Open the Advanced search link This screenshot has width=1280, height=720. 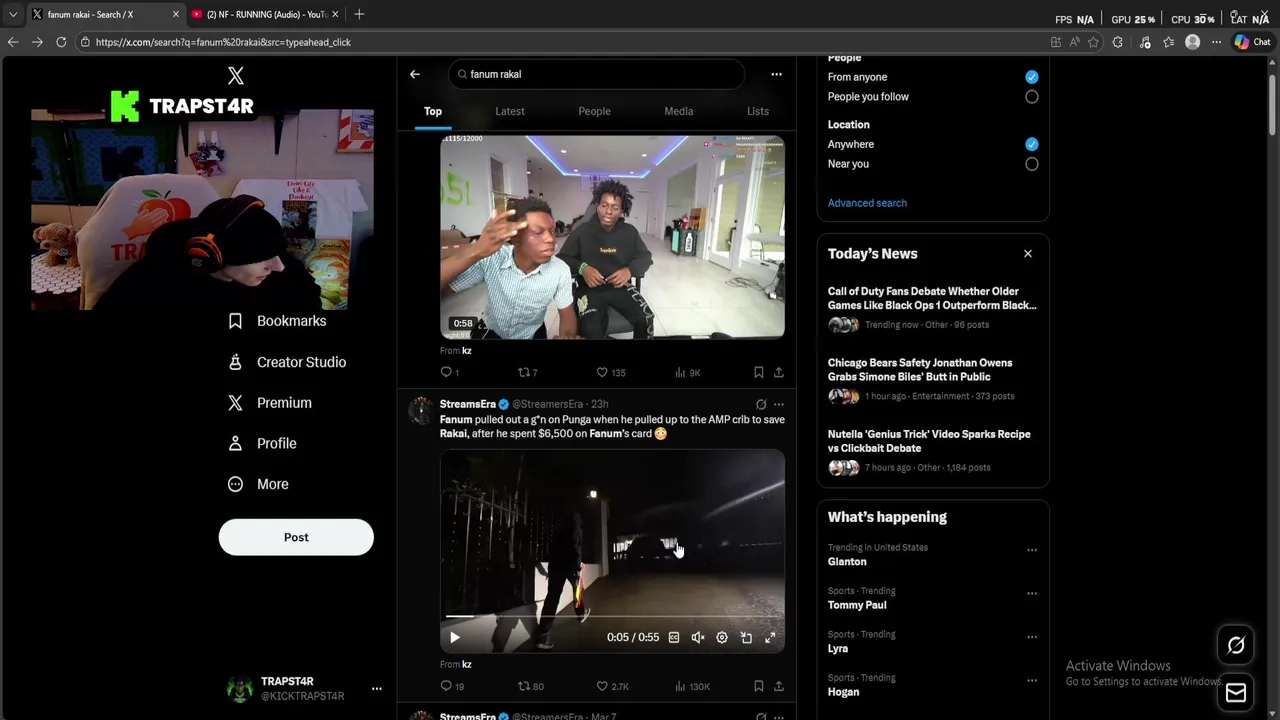tap(867, 203)
